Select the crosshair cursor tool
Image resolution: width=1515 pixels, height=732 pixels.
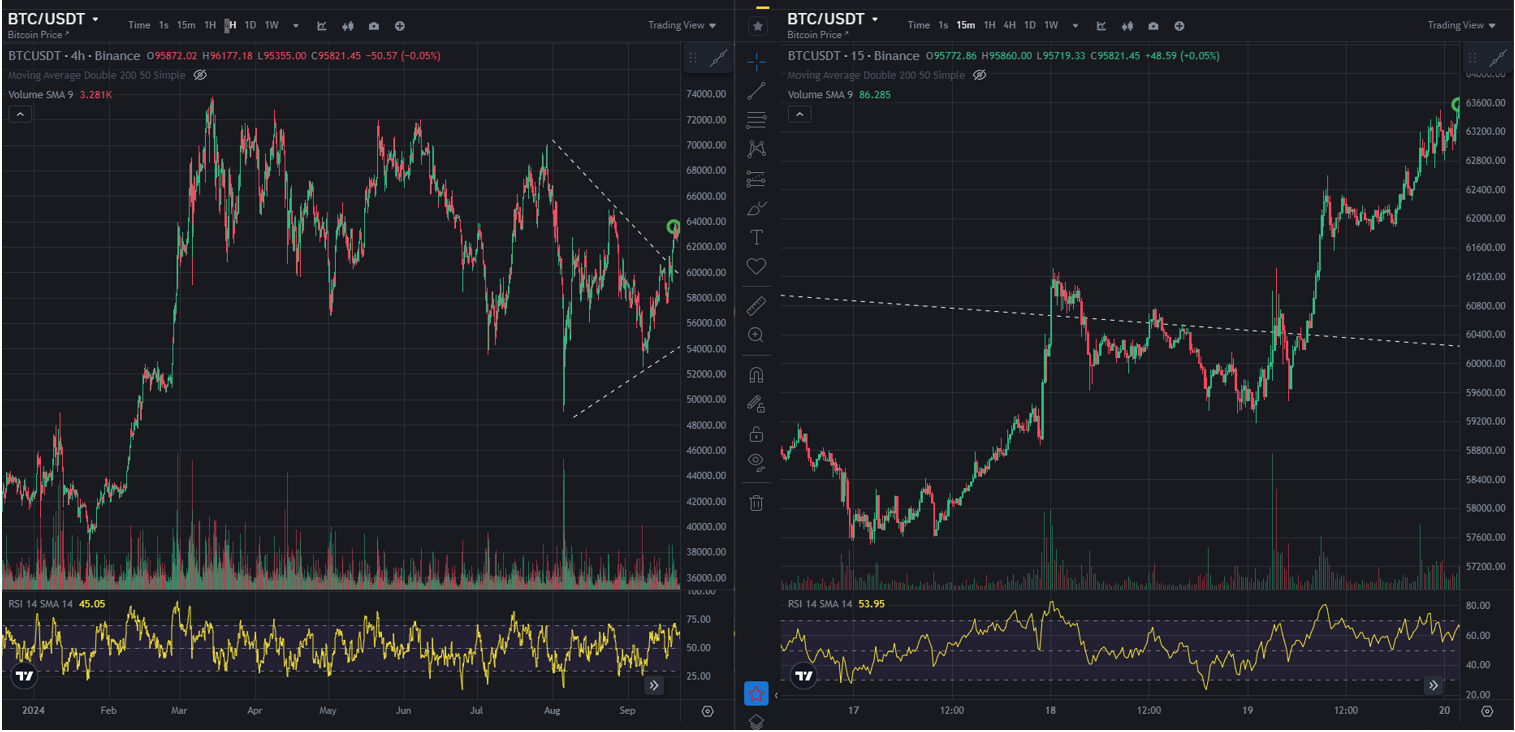click(x=756, y=62)
